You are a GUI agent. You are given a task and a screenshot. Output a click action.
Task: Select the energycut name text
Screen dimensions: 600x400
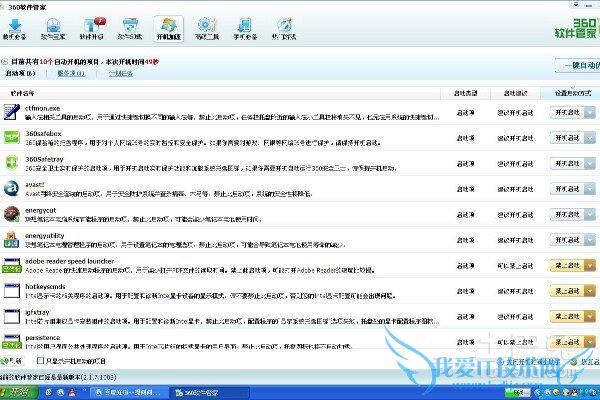pyautogui.click(x=41, y=210)
